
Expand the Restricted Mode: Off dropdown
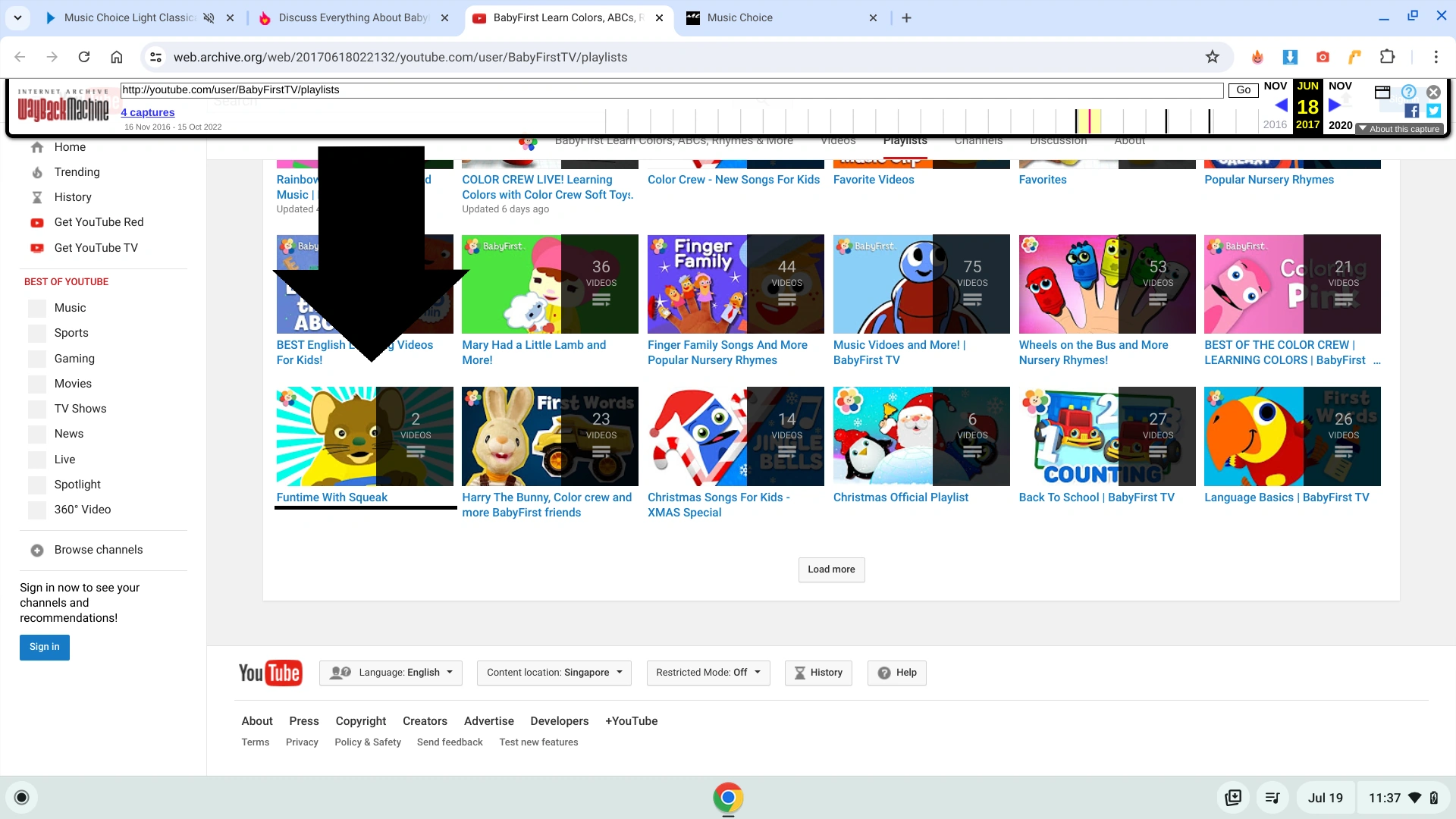[708, 673]
